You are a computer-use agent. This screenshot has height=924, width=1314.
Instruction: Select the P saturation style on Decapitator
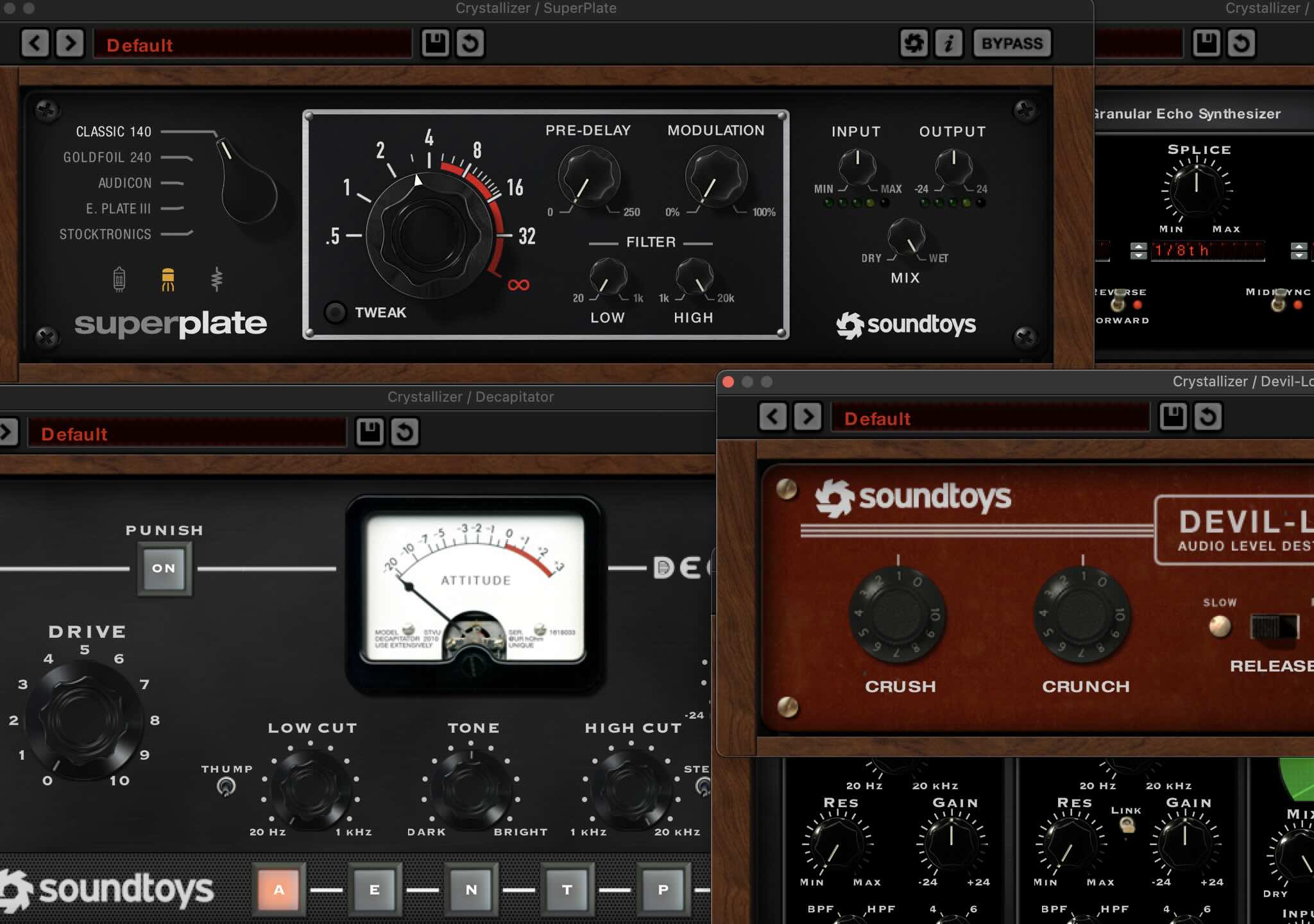[x=662, y=889]
